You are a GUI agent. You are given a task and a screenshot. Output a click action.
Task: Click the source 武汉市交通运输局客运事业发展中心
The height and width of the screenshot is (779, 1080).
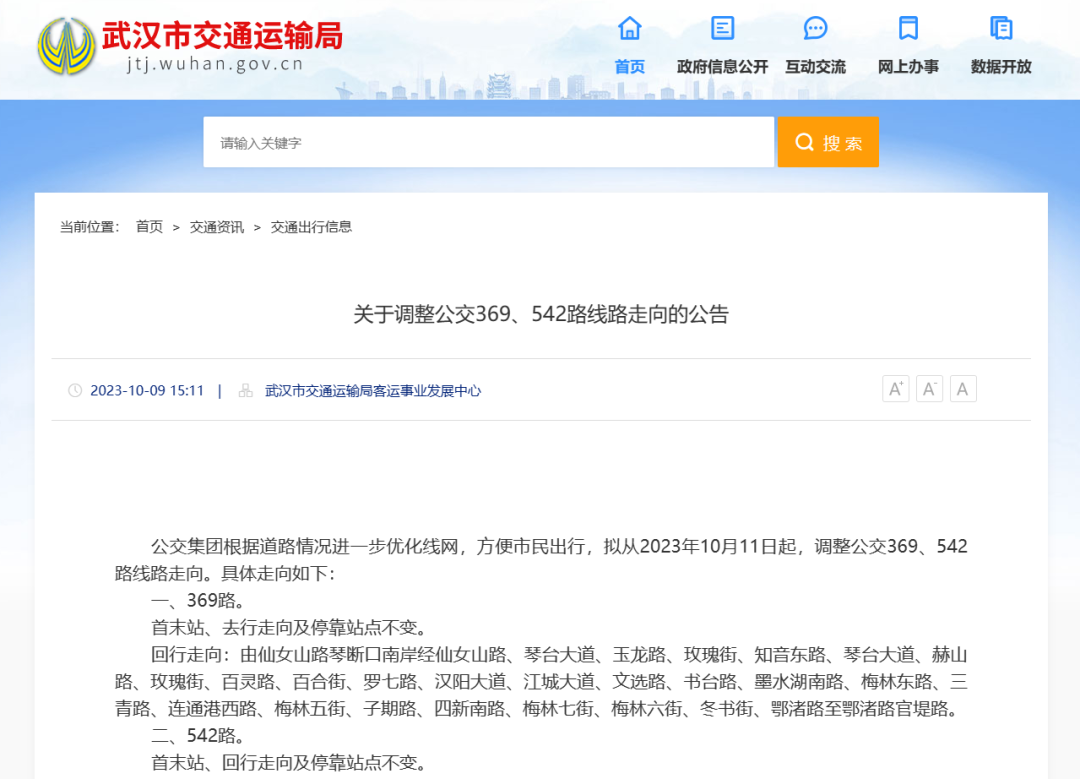[x=372, y=391]
